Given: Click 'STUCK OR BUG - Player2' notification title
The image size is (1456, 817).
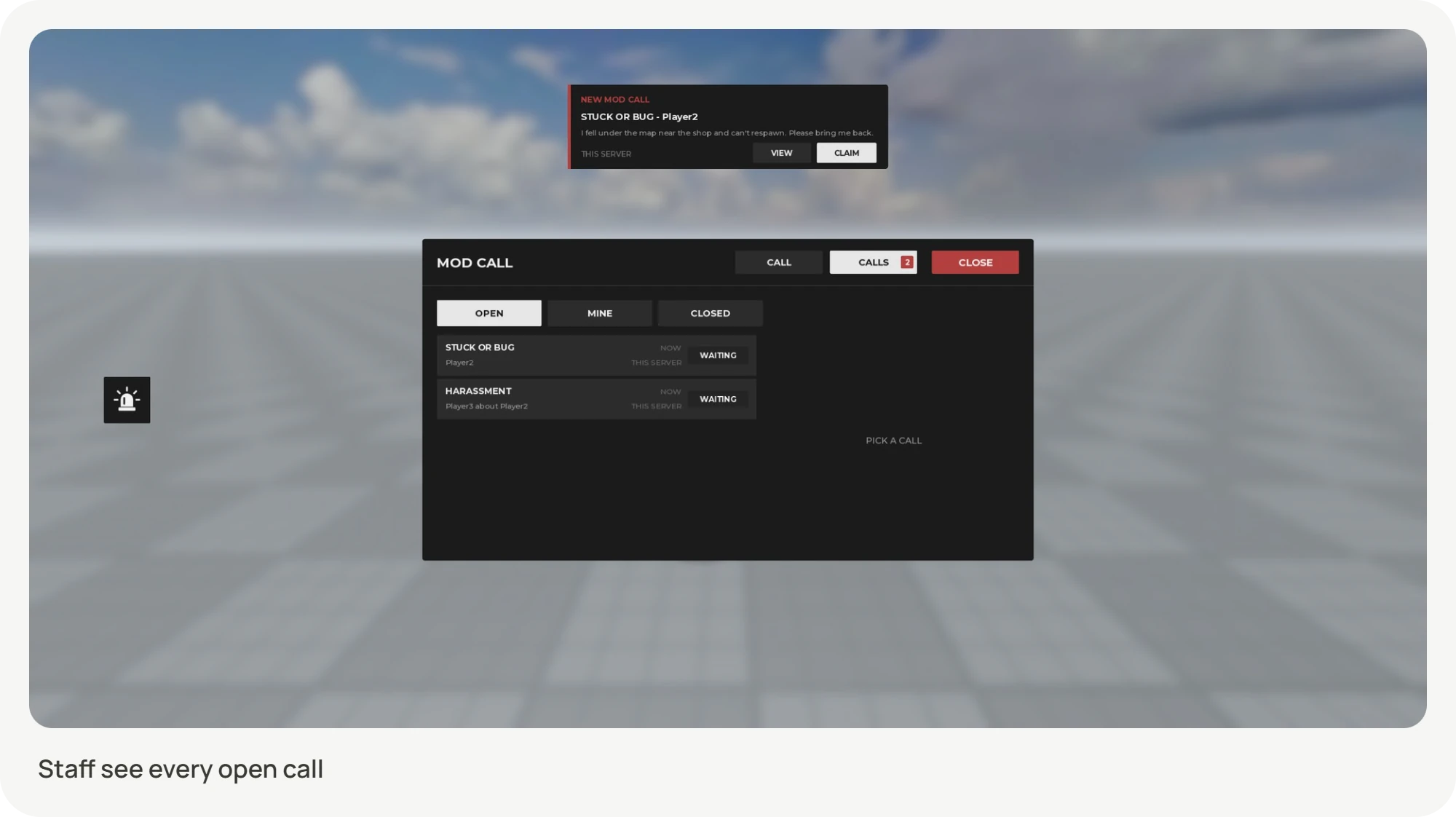Looking at the screenshot, I should pos(639,117).
